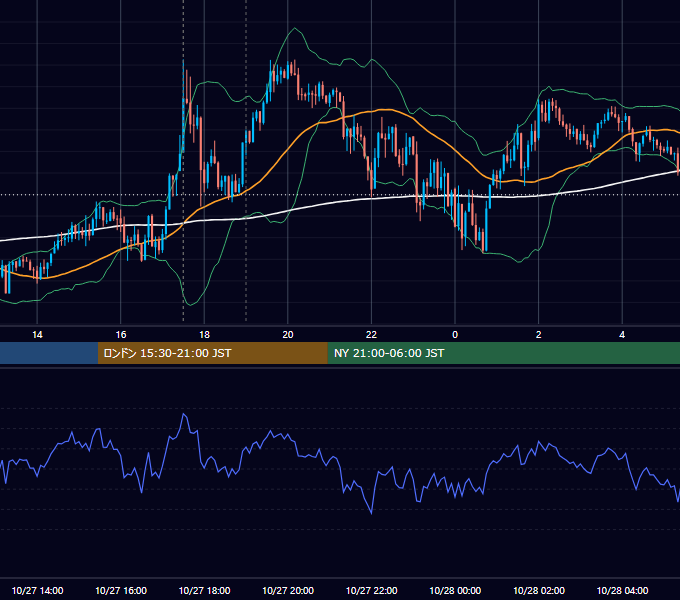Image resolution: width=680 pixels, height=600 pixels.
Task: Click the 10/28 00:00 date label
Action: [455, 590]
